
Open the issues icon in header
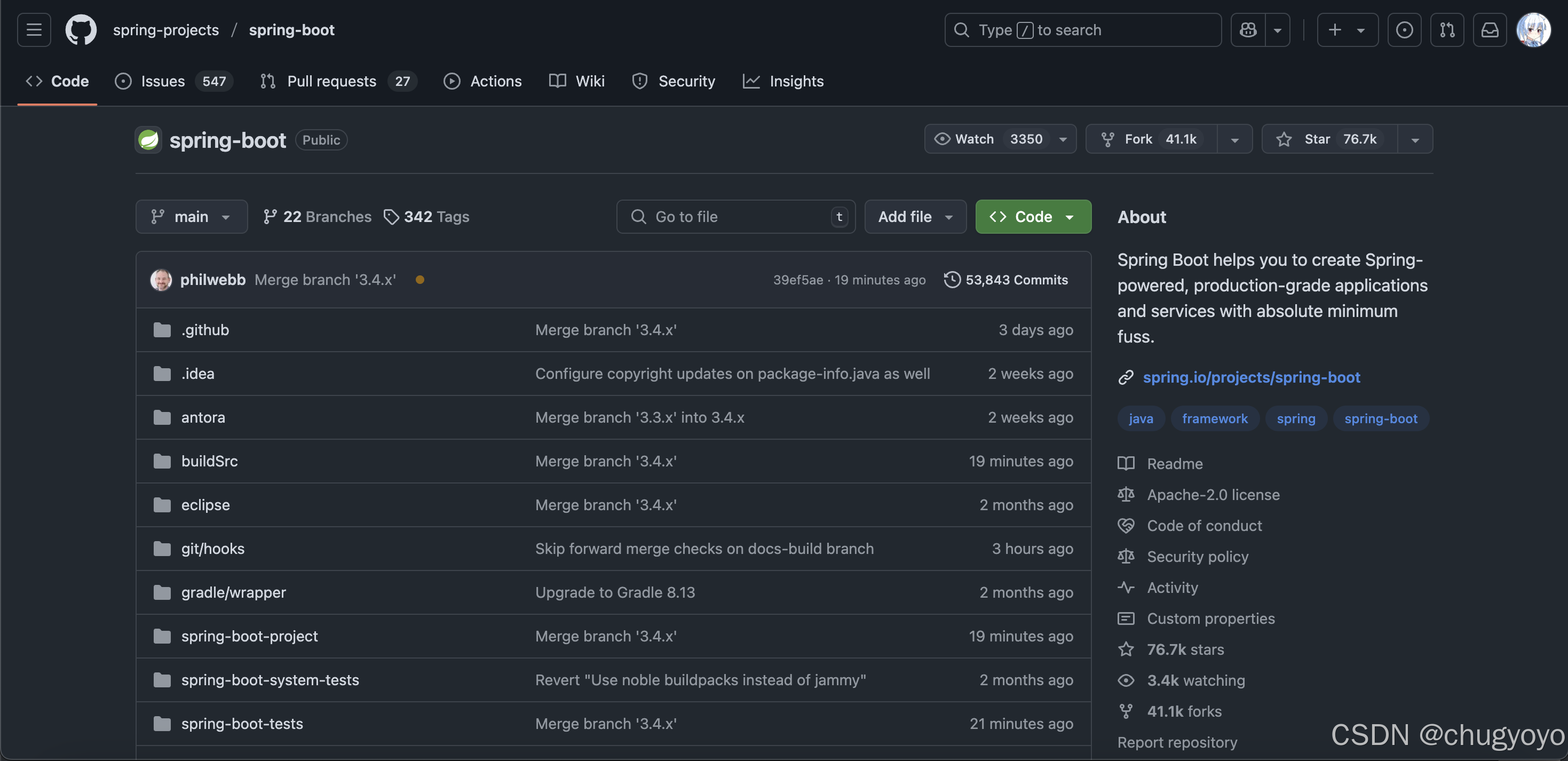pos(1404,30)
